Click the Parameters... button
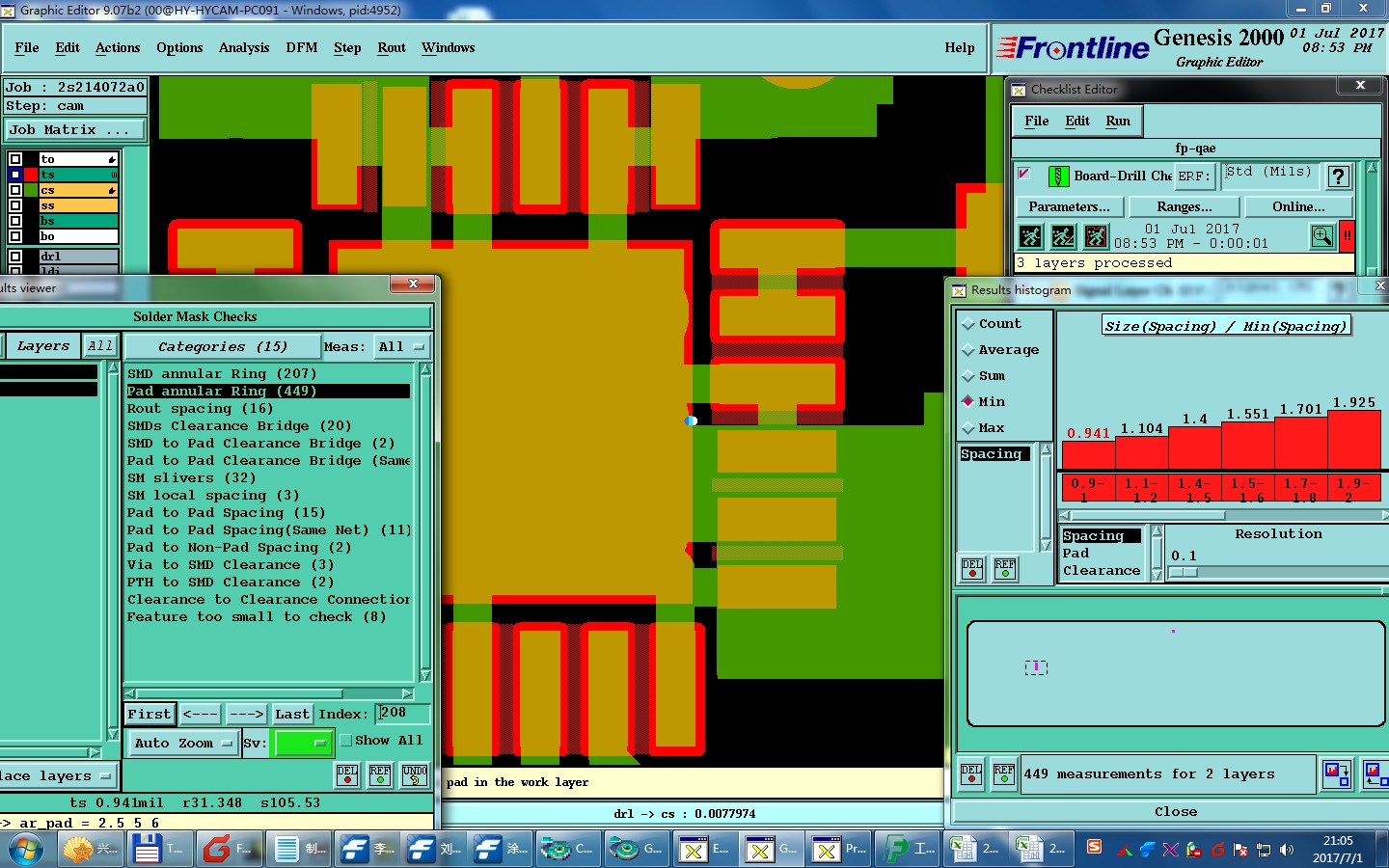Screen dimensions: 1389x868 click(x=1069, y=206)
